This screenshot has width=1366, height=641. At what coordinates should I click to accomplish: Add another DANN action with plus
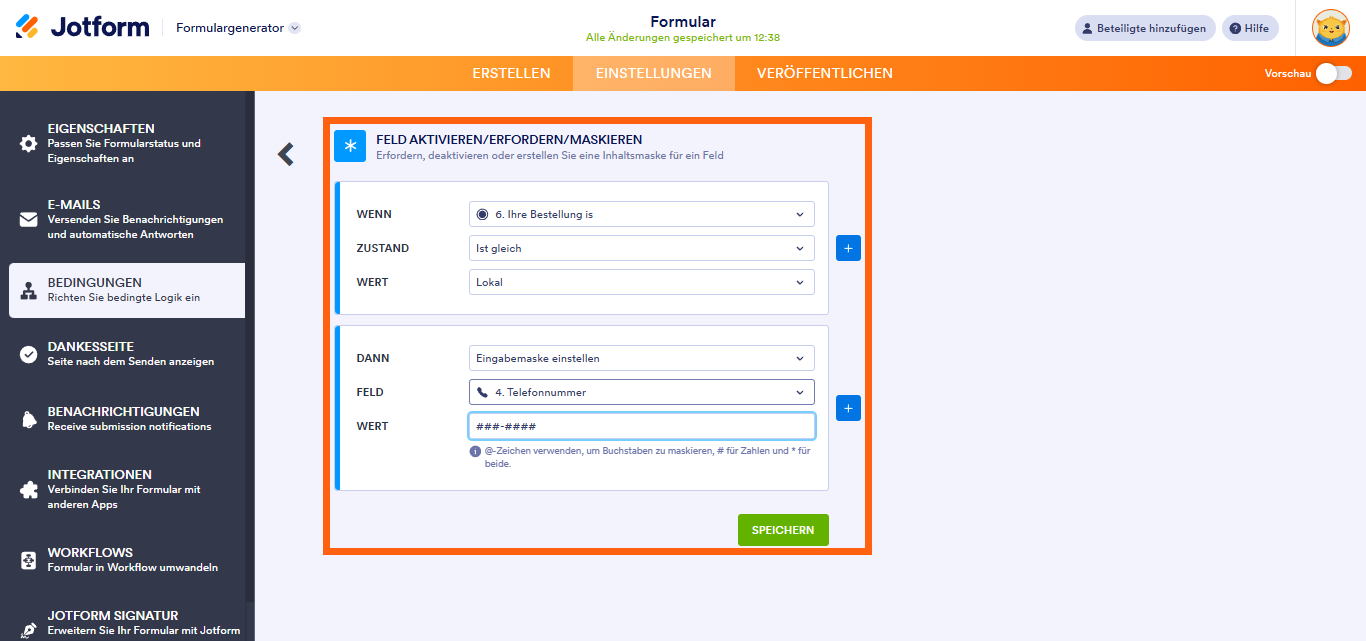click(848, 408)
